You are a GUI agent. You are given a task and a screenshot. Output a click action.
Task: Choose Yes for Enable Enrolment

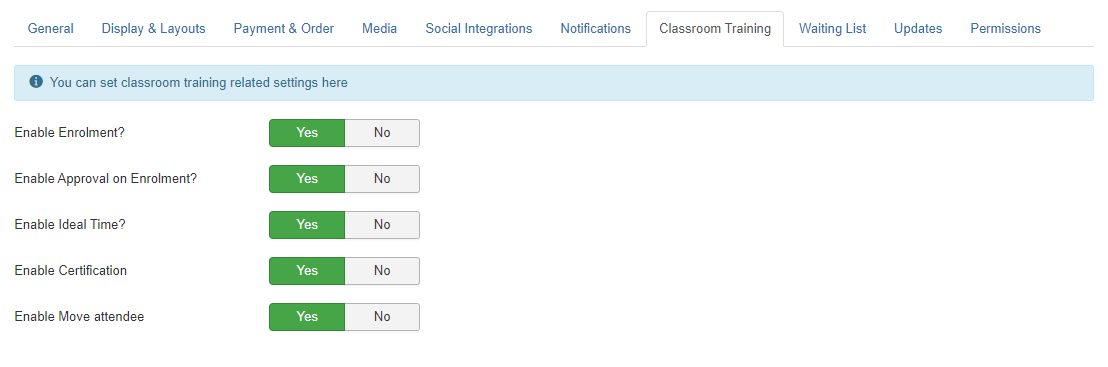point(307,133)
